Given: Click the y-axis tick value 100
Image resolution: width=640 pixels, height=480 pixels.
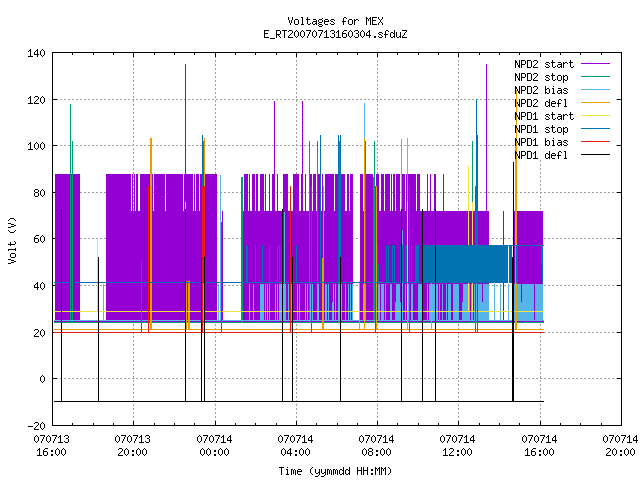Looking at the screenshot, I should pos(36,146).
